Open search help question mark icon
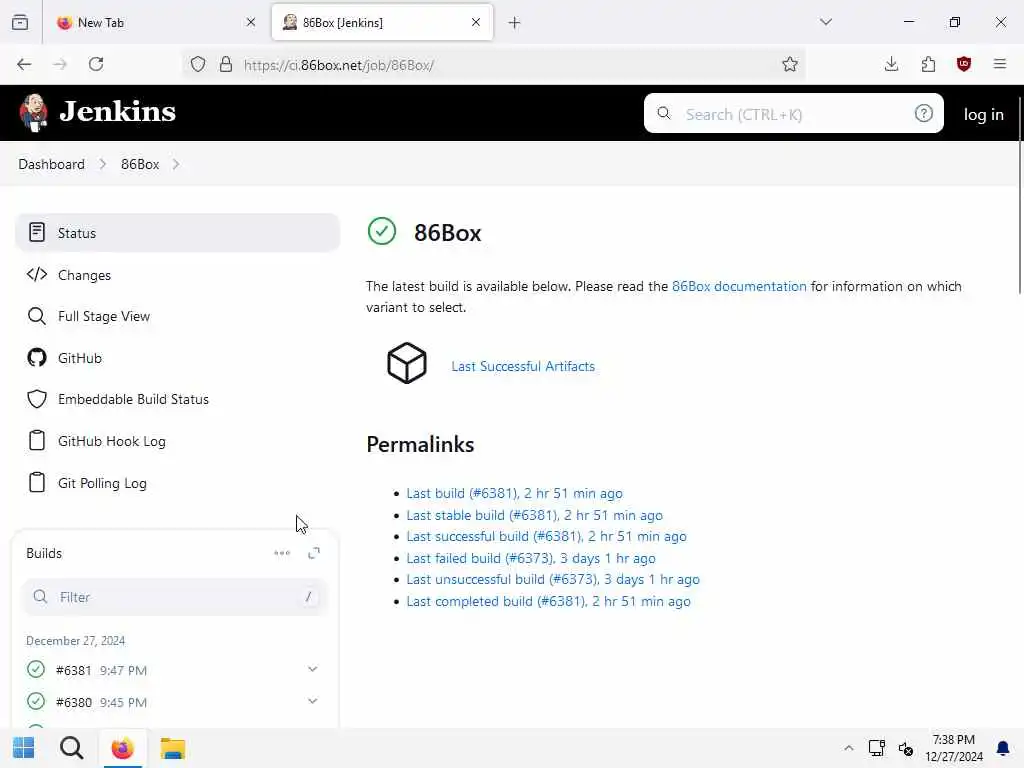Viewport: 1024px width, 768px height. [923, 114]
